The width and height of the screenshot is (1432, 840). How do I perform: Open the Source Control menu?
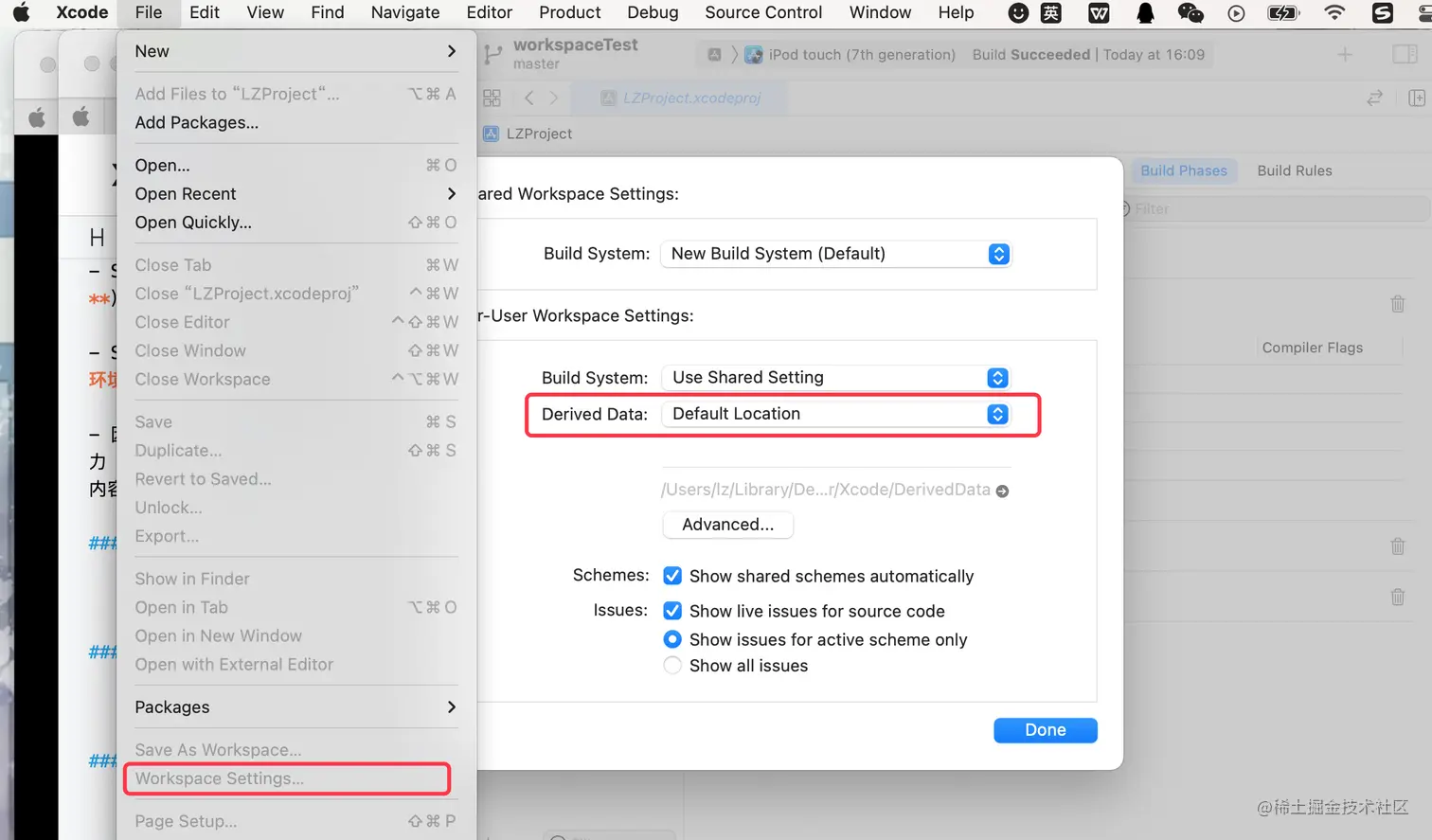coord(763,12)
